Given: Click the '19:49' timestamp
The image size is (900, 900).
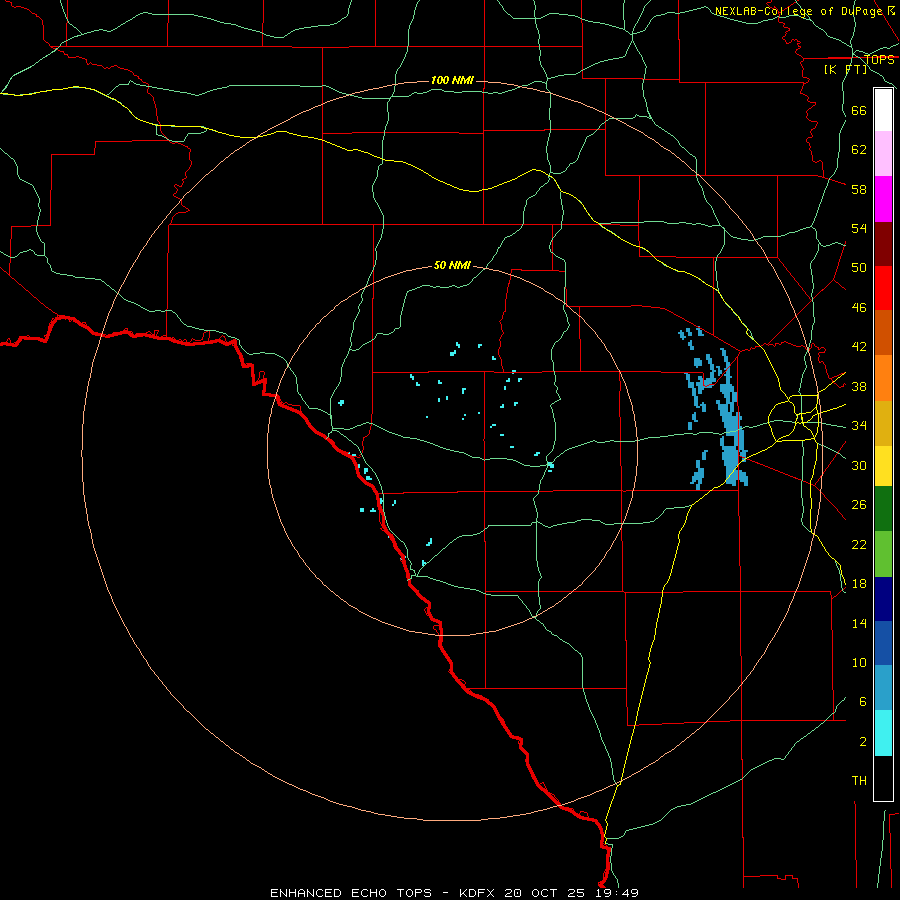Looking at the screenshot, I should click(616, 893).
